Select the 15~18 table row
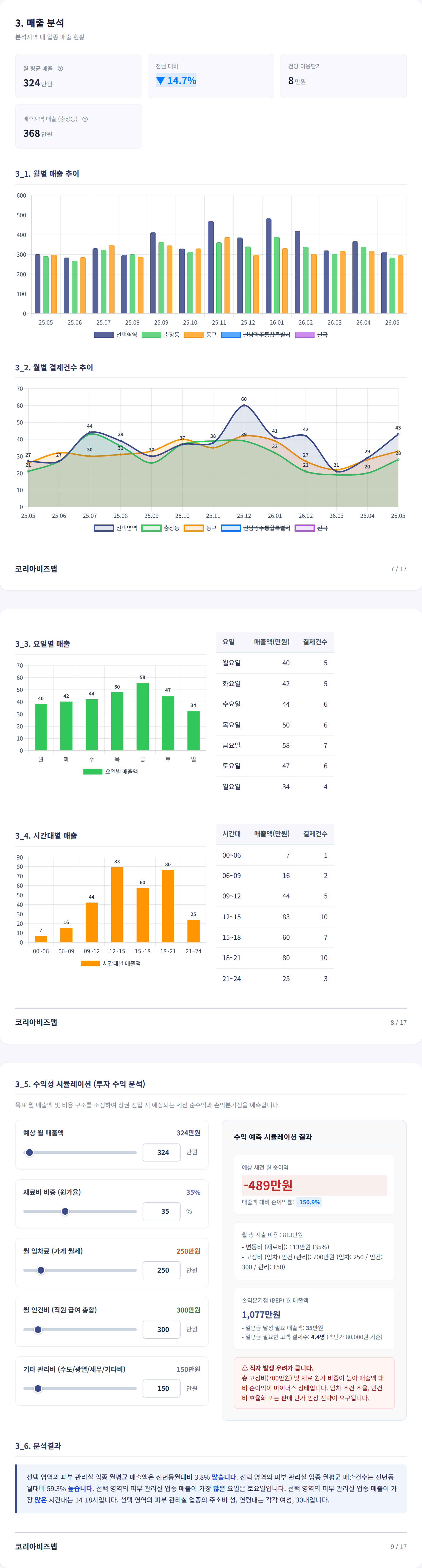The image size is (422, 1568). (275, 937)
